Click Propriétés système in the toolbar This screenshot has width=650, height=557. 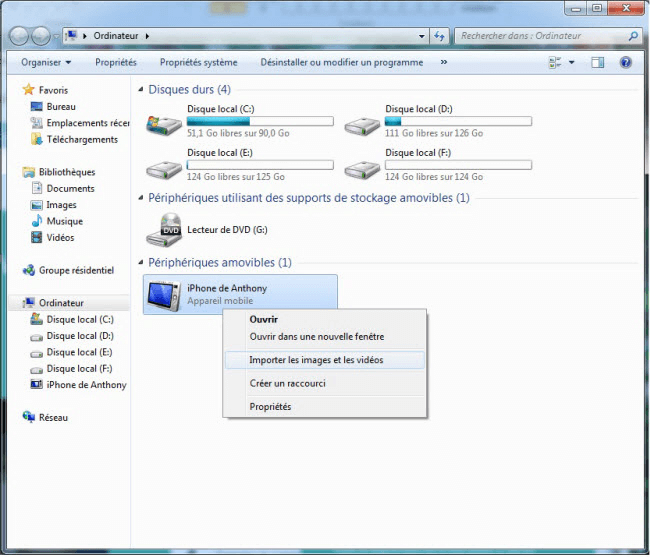pyautogui.click(x=198, y=62)
